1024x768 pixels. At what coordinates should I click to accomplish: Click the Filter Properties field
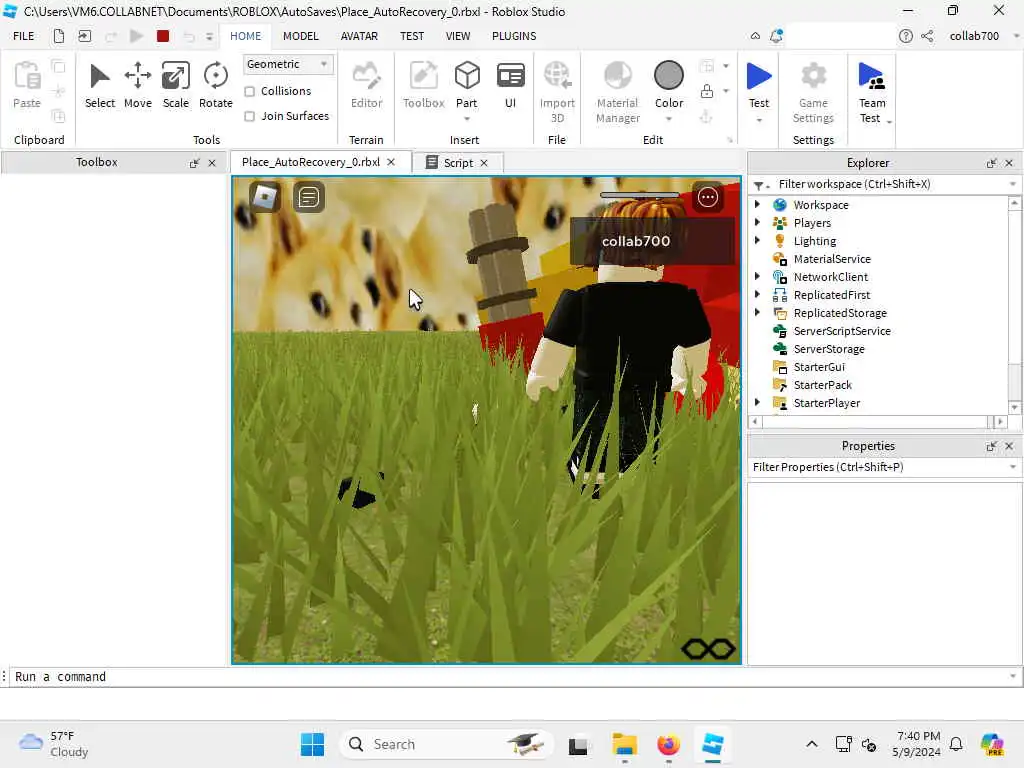tap(884, 467)
